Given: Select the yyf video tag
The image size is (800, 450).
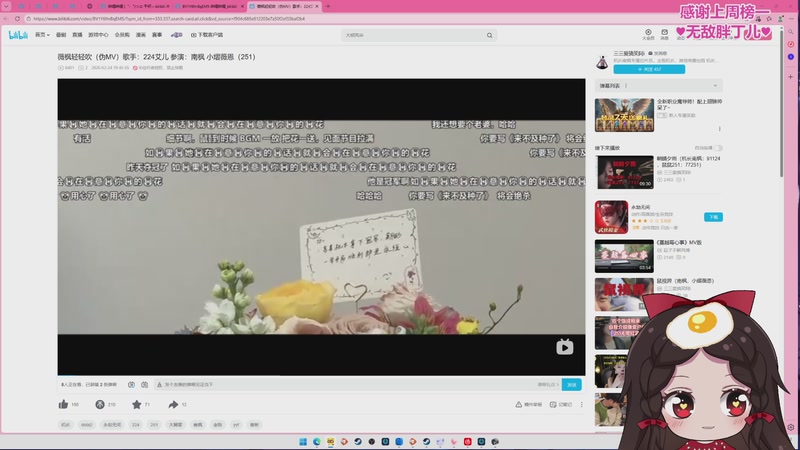Looking at the screenshot, I should coord(236,424).
